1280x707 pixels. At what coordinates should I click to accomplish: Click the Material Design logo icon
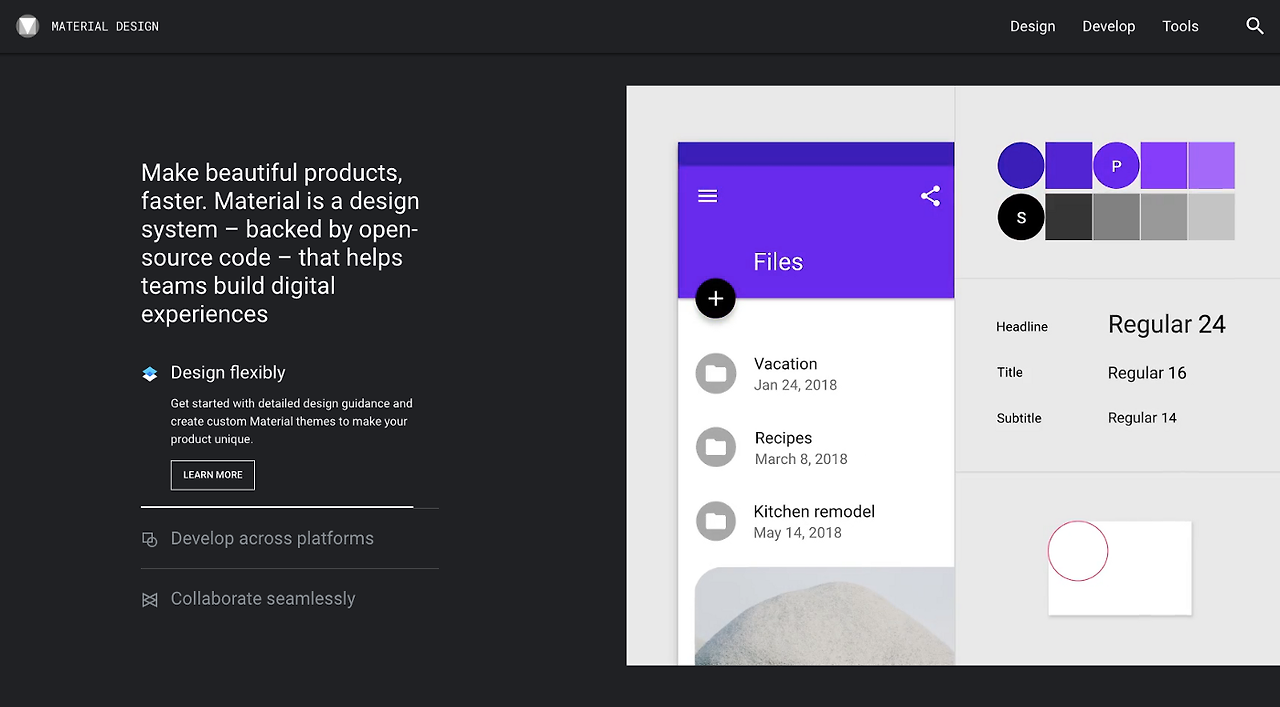(x=28, y=26)
